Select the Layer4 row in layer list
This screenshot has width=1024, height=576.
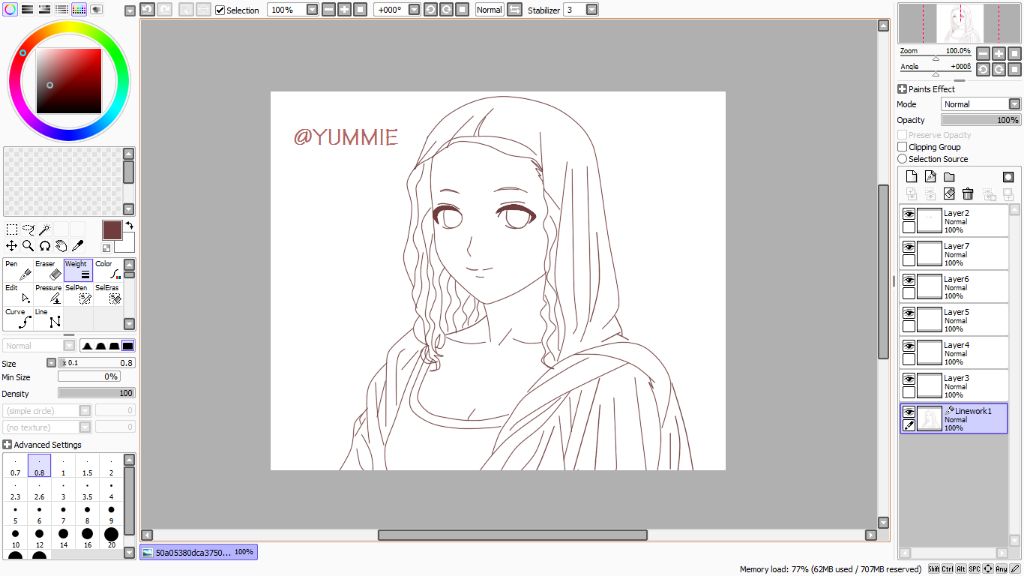[954, 353]
